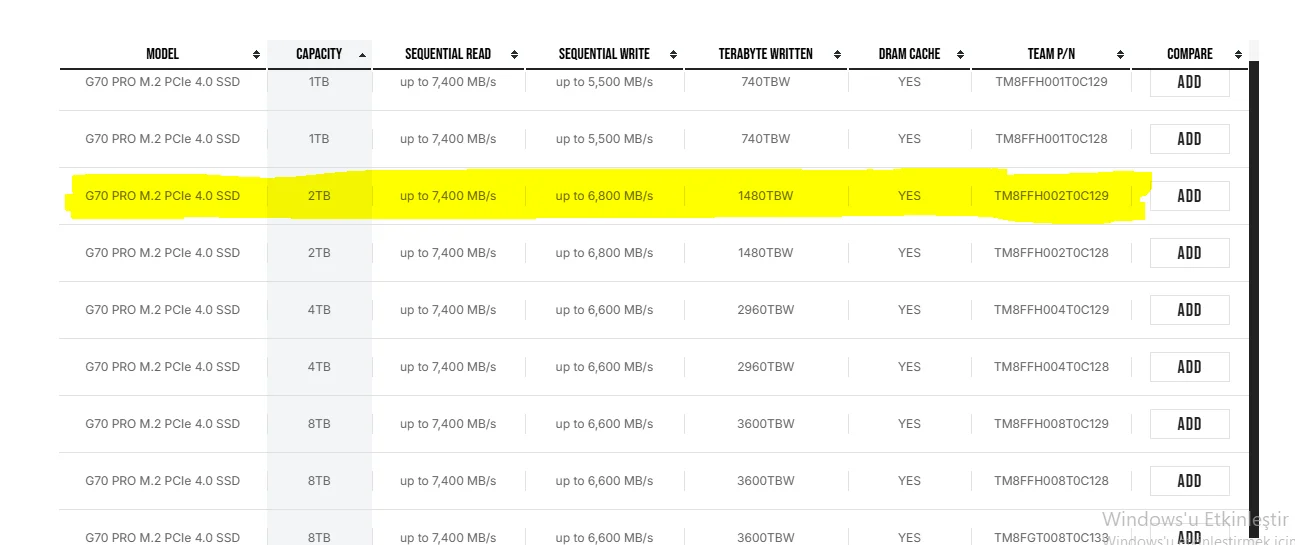Add TM8FFH001T0C128 to compare
Image resolution: width=1295 pixels, height=545 pixels.
point(1190,139)
